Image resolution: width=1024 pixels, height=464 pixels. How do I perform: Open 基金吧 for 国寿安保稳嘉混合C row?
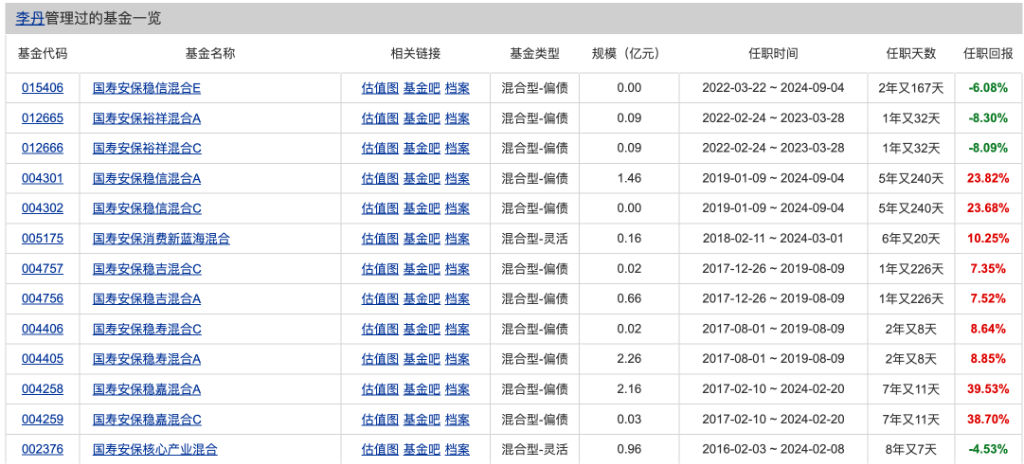point(422,419)
